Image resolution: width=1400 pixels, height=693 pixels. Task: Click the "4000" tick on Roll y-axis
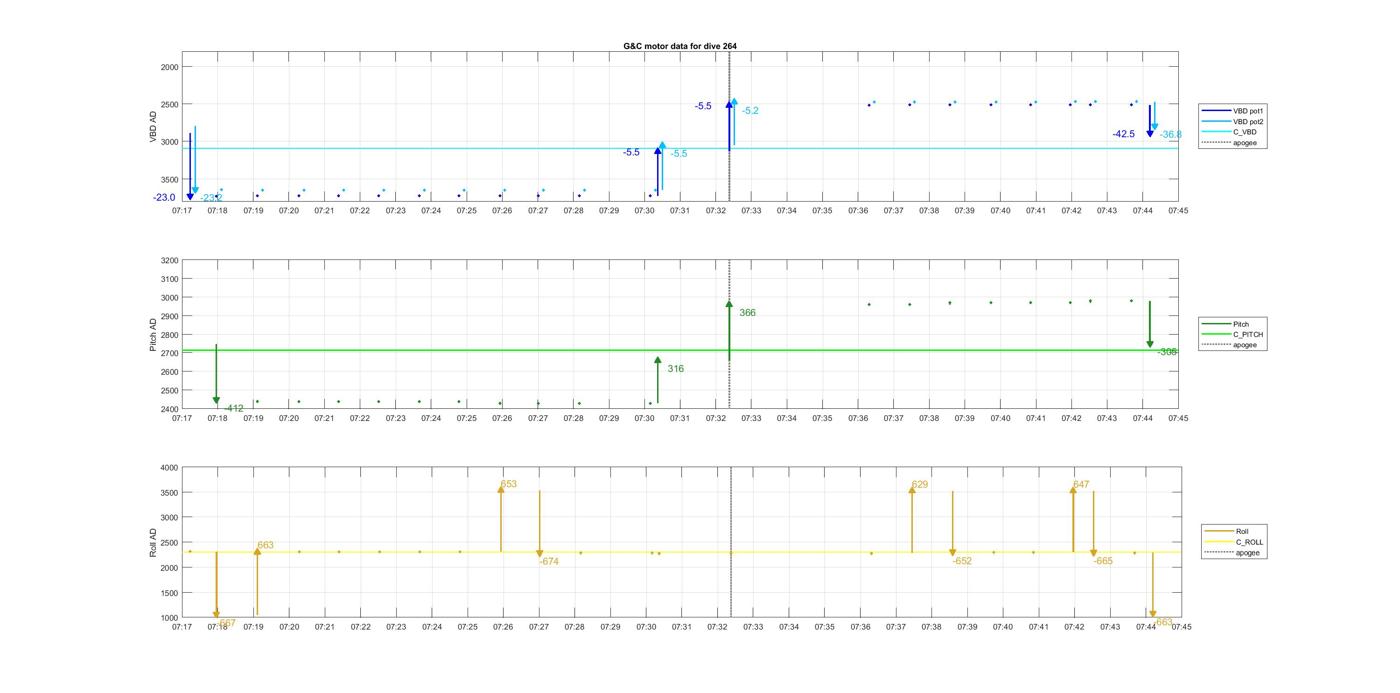pyautogui.click(x=169, y=468)
